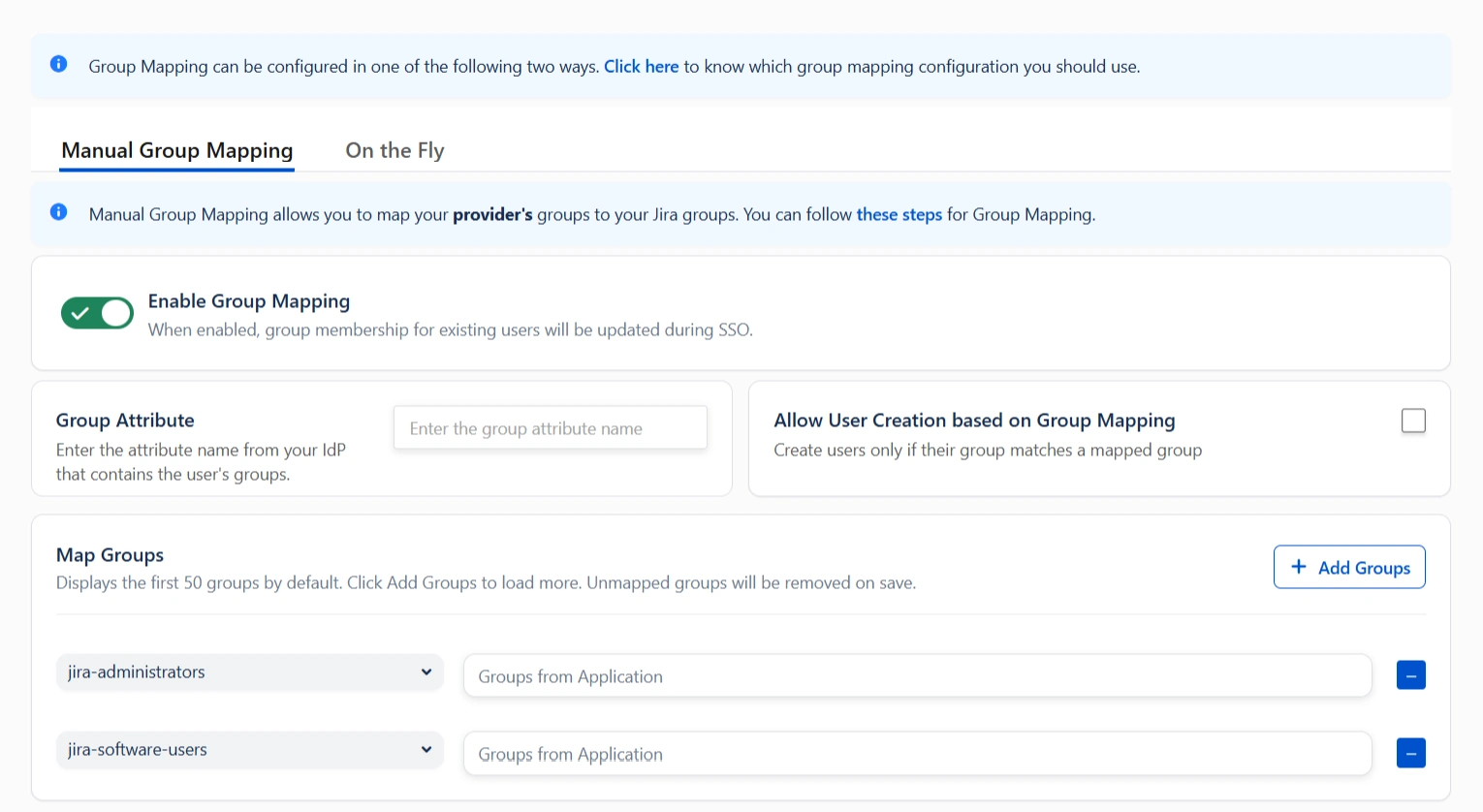
Task: Focus the group attribute name input field
Action: (550, 428)
